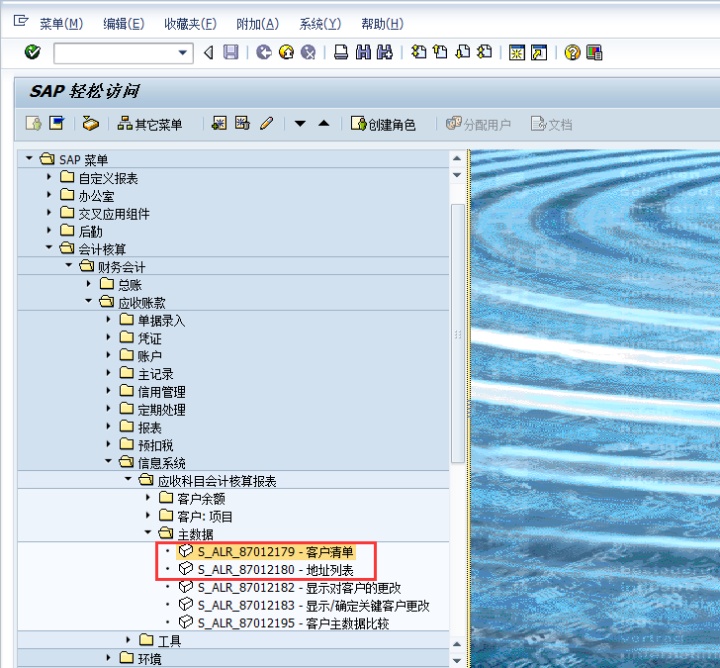Viewport: 720px width, 668px height.
Task: Click the Move Favorites Down arrow
Action: (x=300, y=123)
